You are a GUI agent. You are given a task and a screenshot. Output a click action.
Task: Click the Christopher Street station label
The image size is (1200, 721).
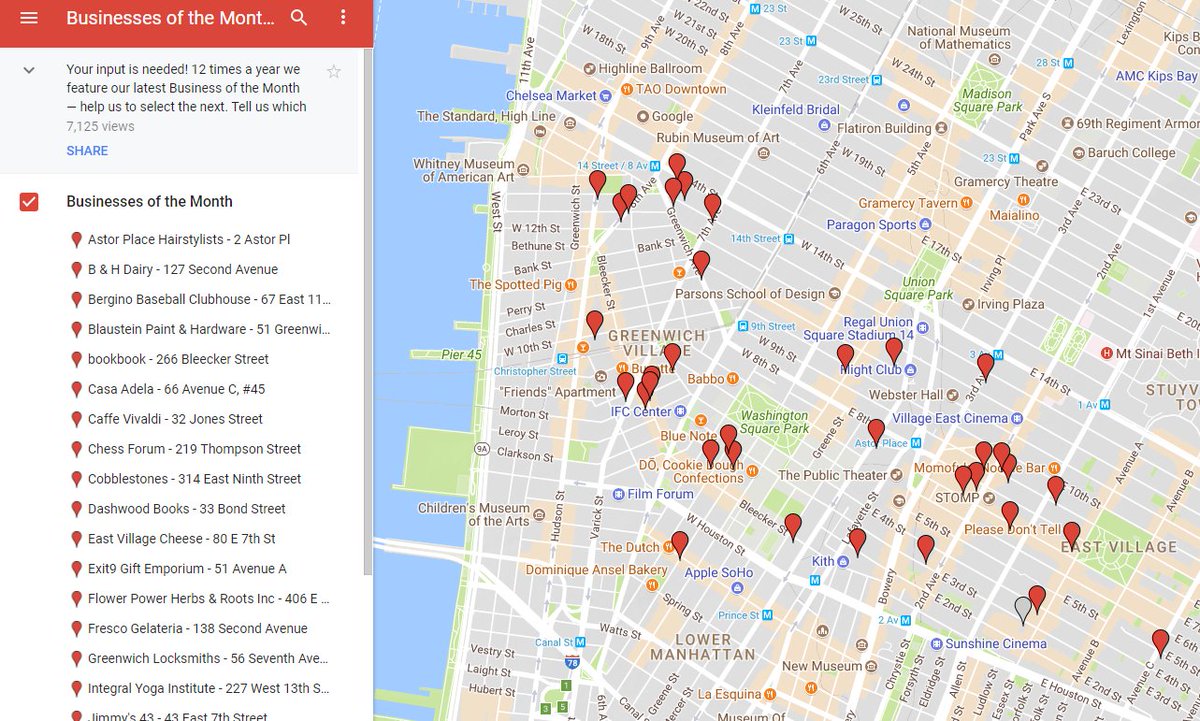[536, 371]
